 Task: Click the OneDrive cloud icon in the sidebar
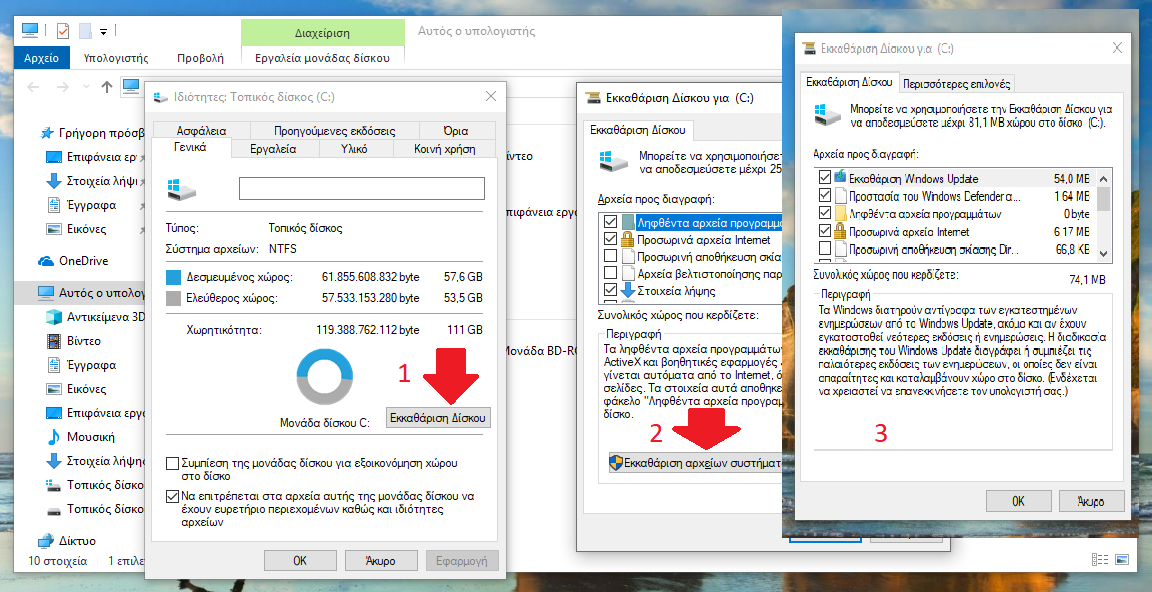click(x=46, y=261)
